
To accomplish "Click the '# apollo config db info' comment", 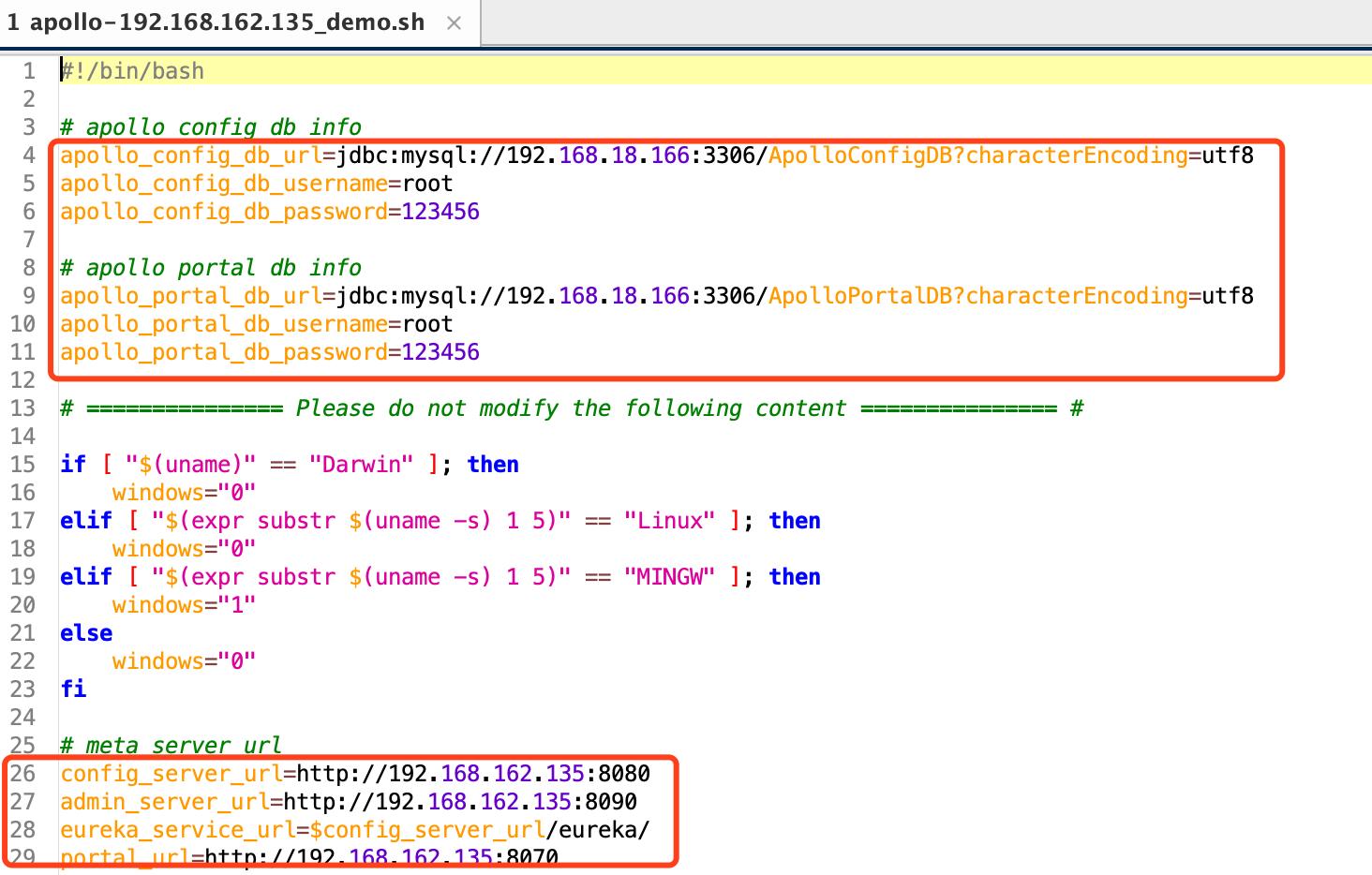I will (x=211, y=127).
